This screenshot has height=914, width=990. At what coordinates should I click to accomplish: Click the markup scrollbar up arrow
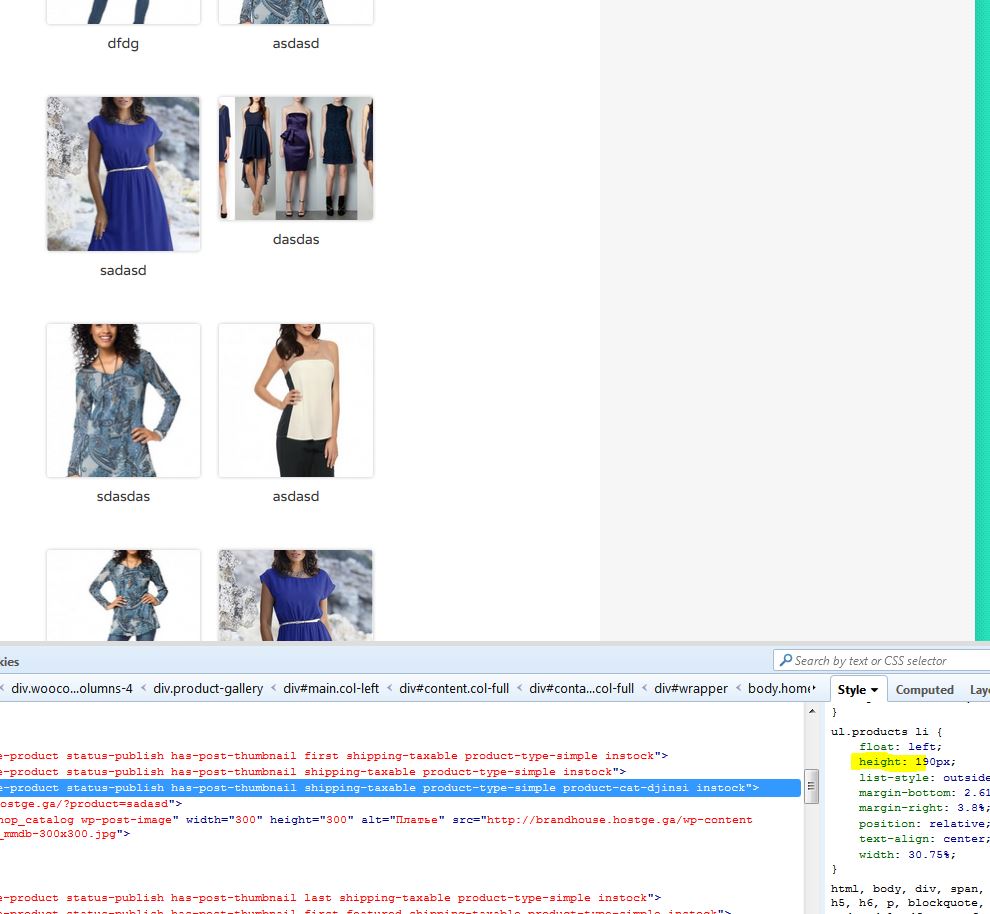pos(811,711)
